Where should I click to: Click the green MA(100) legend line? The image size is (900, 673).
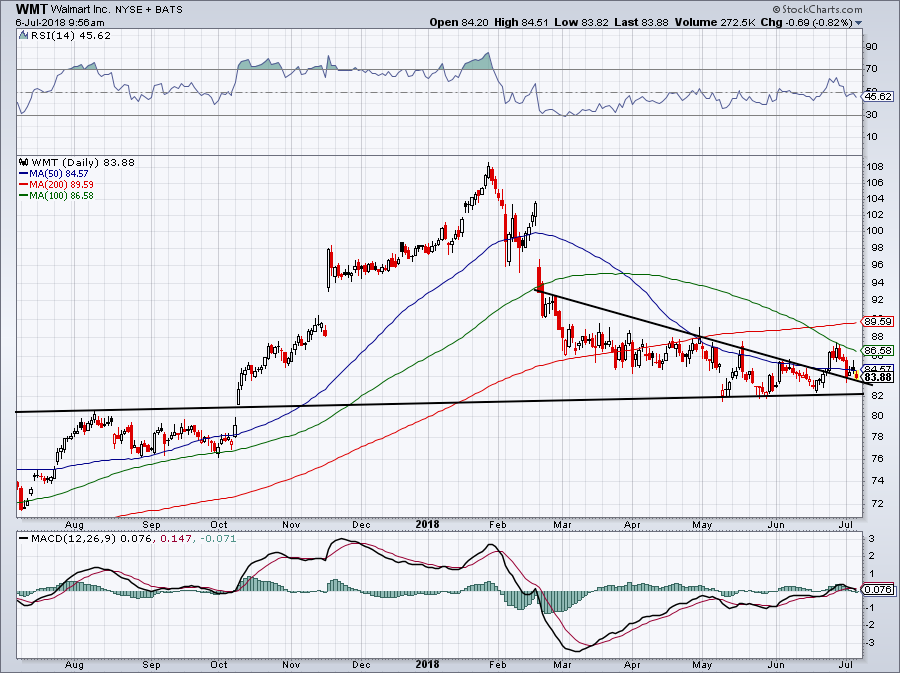click(x=24, y=195)
